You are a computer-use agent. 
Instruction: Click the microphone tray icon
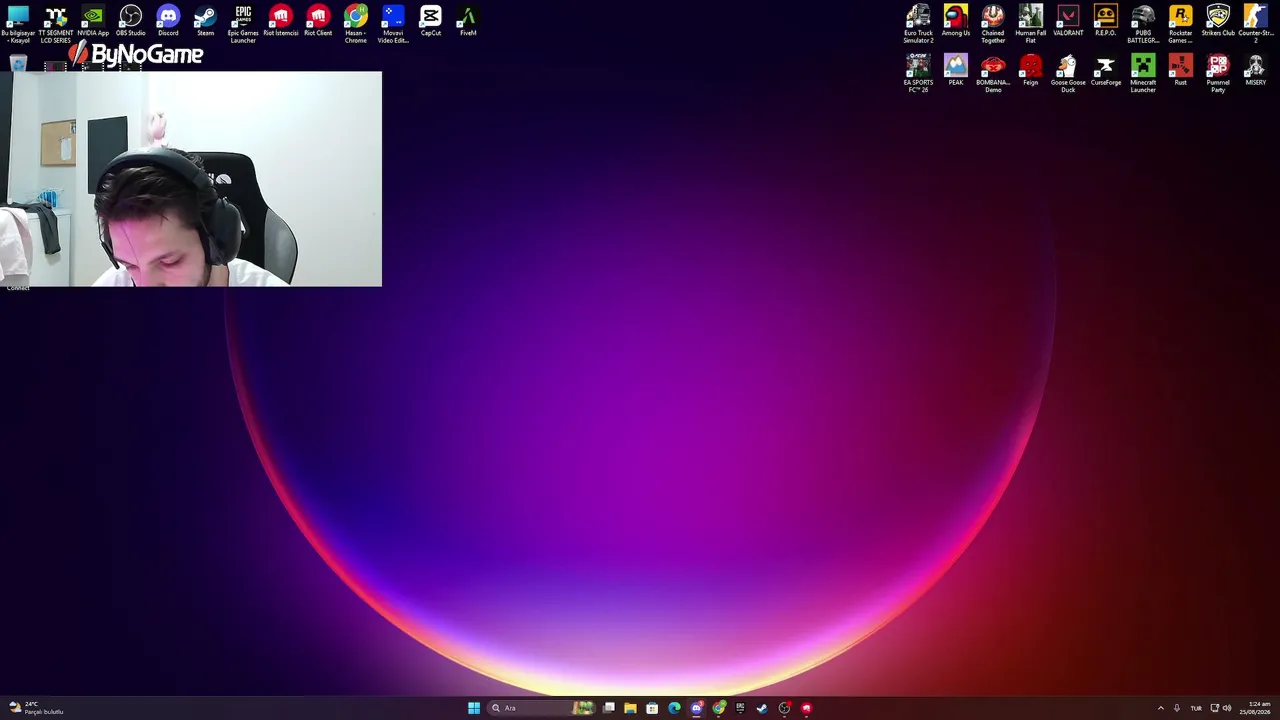coord(1177,708)
